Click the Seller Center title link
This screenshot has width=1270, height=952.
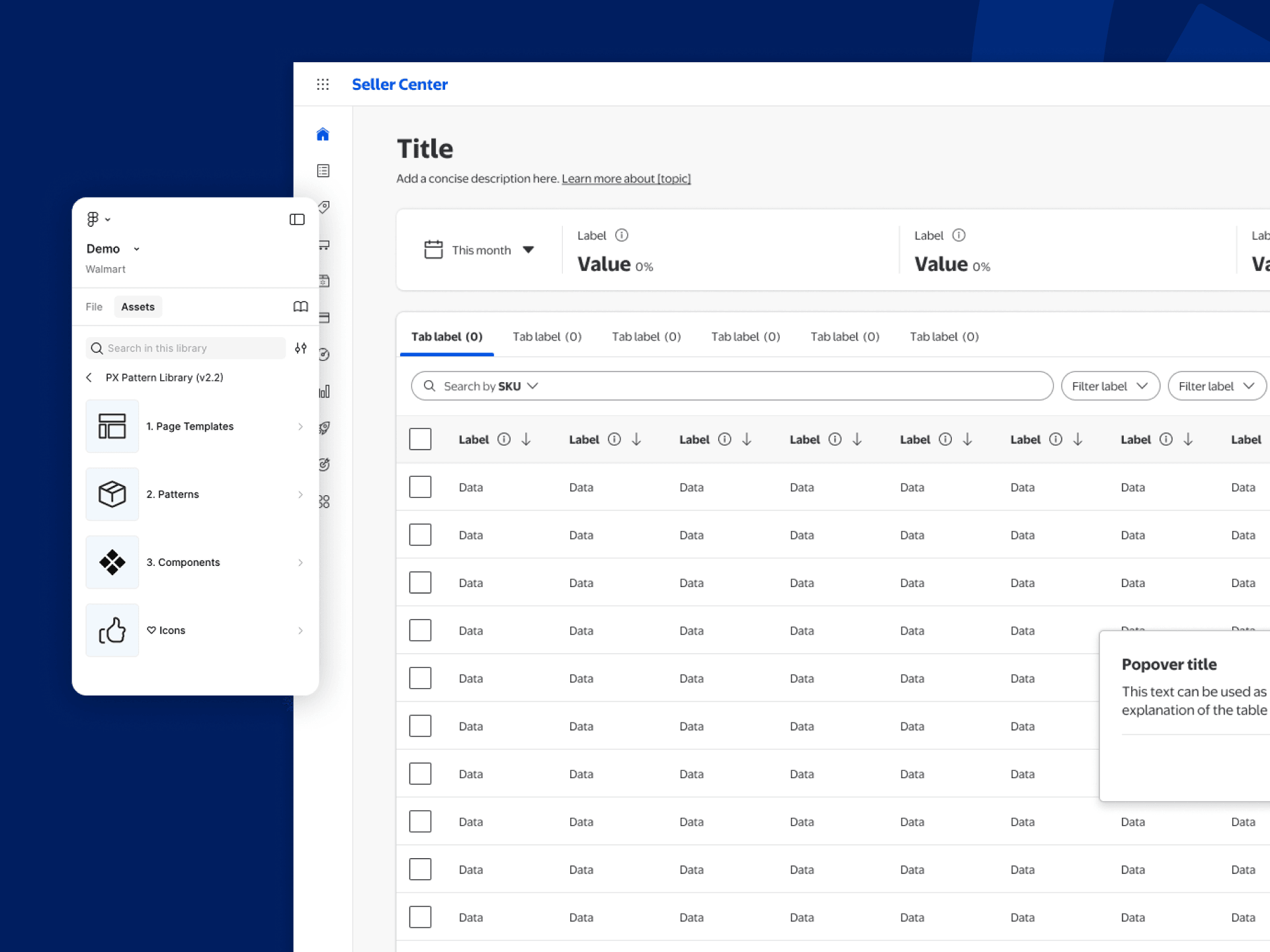pos(400,84)
